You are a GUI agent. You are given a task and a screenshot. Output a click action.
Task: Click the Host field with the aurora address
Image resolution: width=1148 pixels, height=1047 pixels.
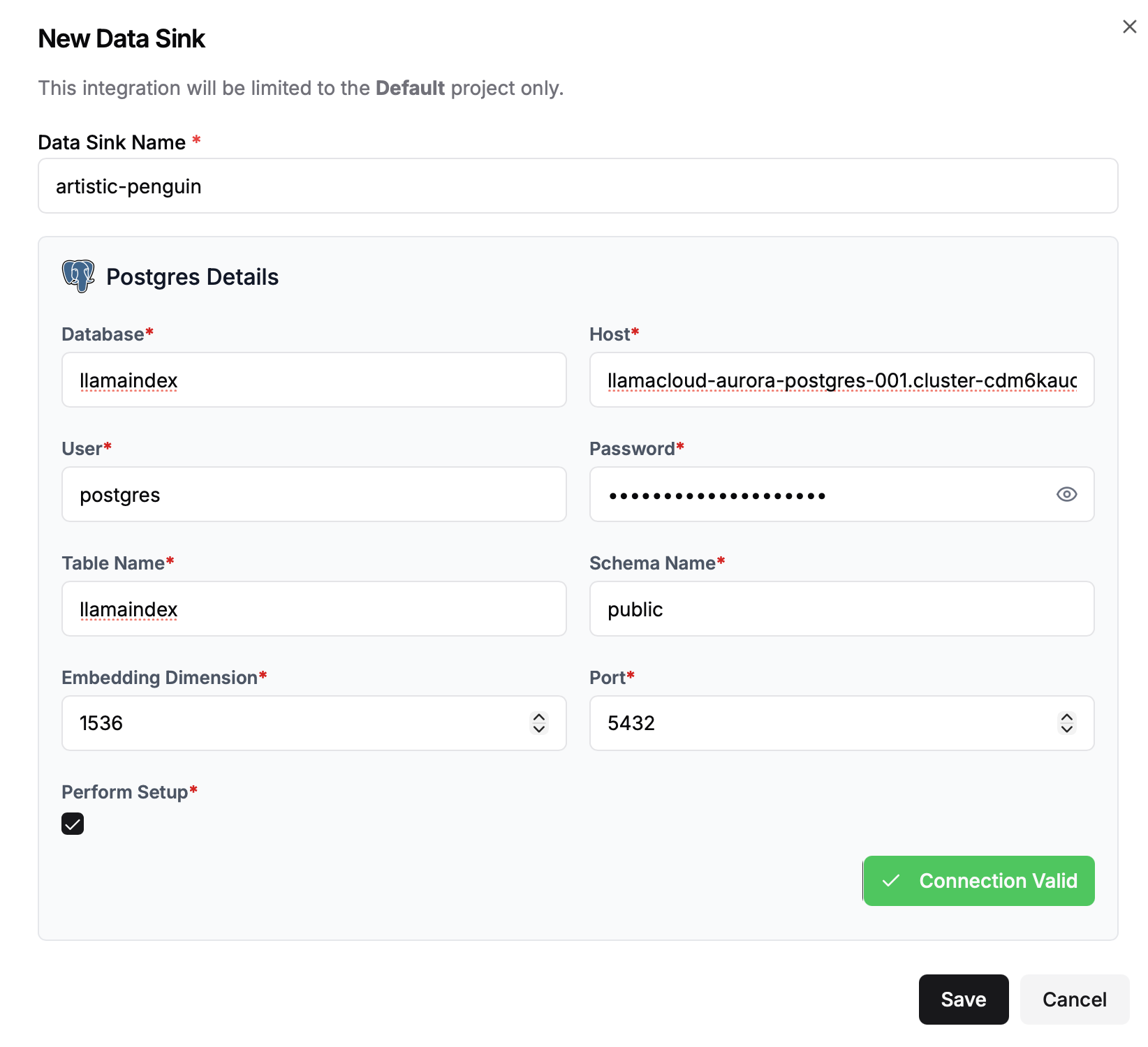(x=841, y=380)
